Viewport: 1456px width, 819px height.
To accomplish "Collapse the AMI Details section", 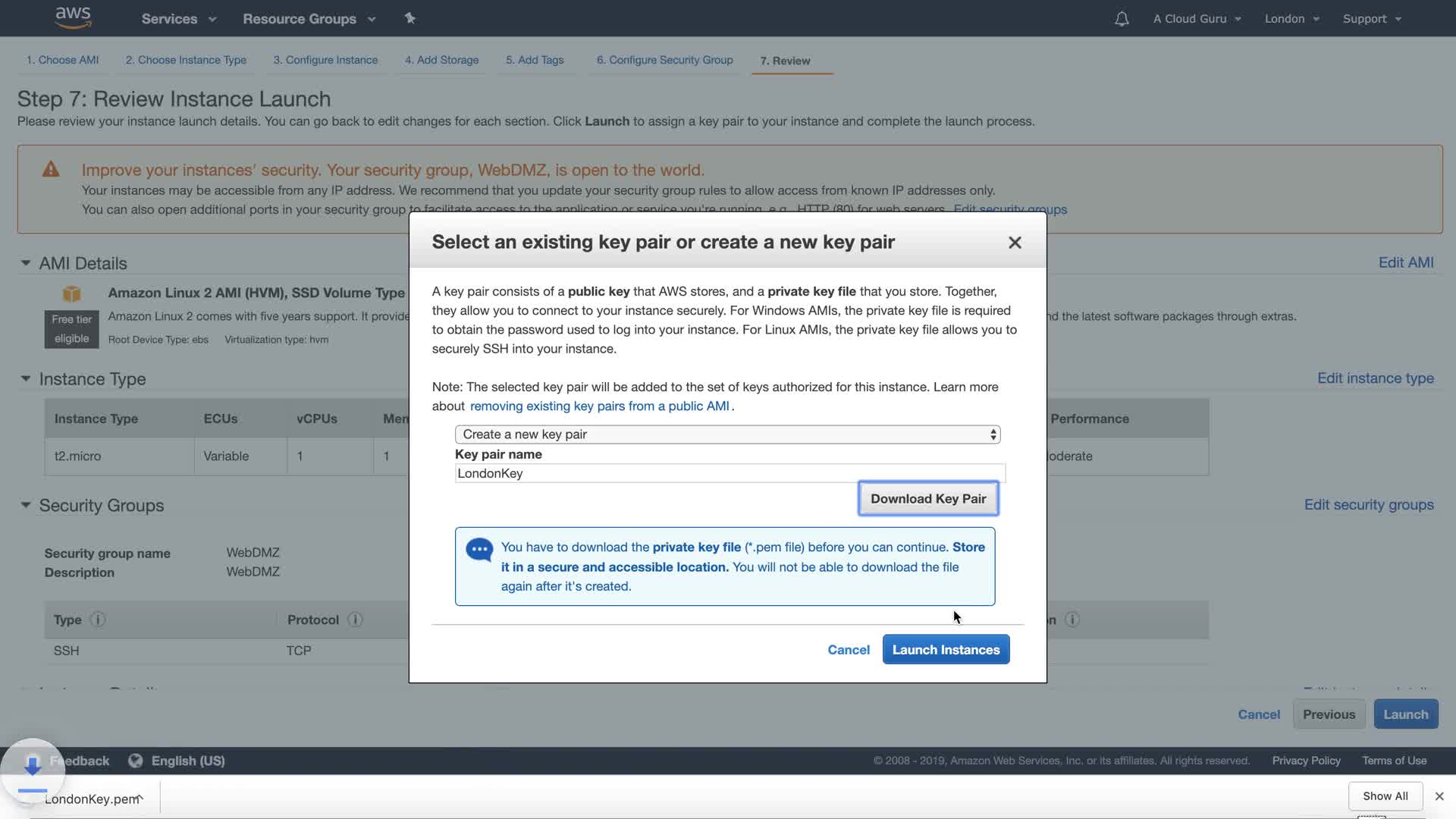I will click(26, 263).
